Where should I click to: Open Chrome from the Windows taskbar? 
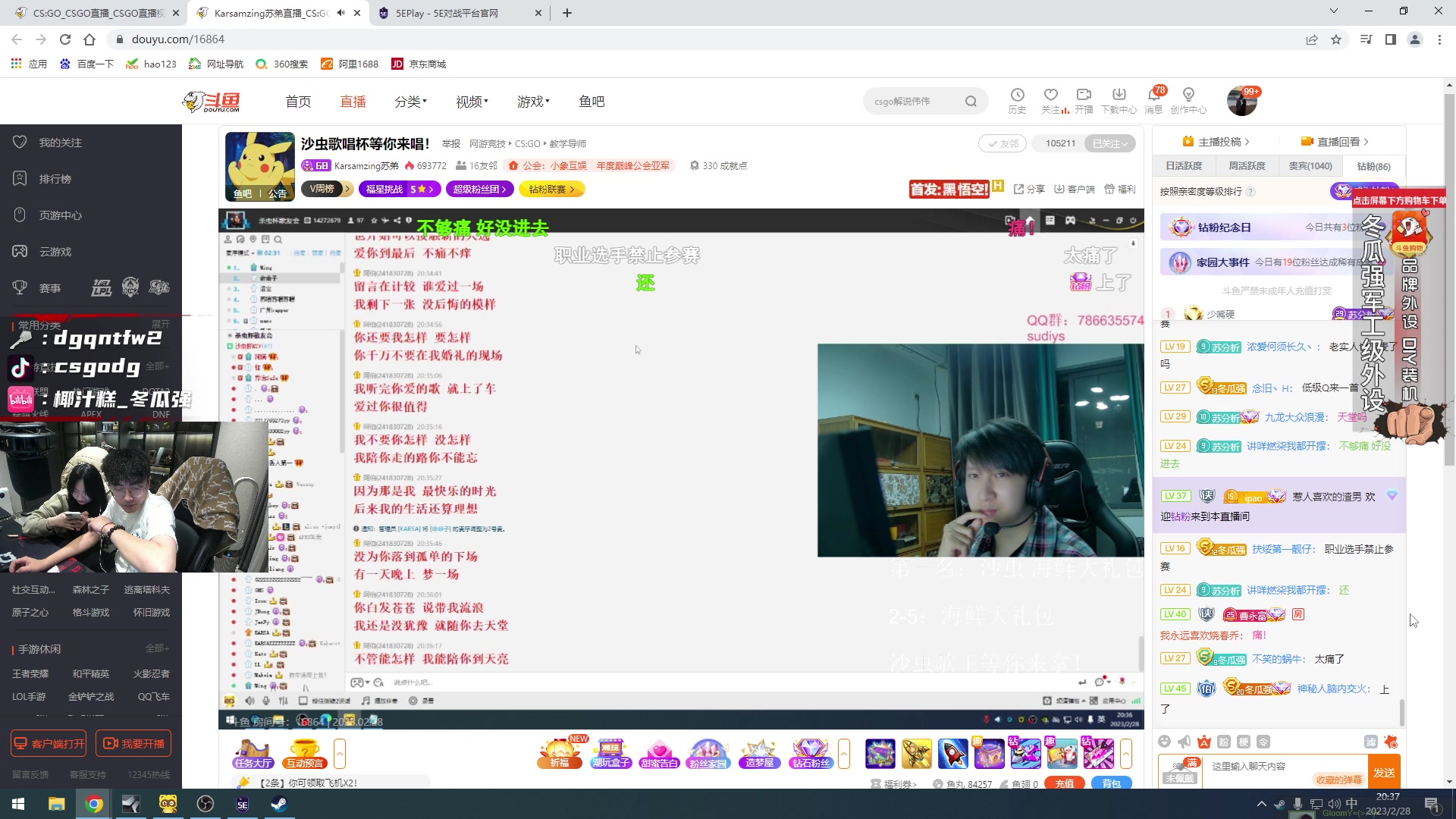94,804
